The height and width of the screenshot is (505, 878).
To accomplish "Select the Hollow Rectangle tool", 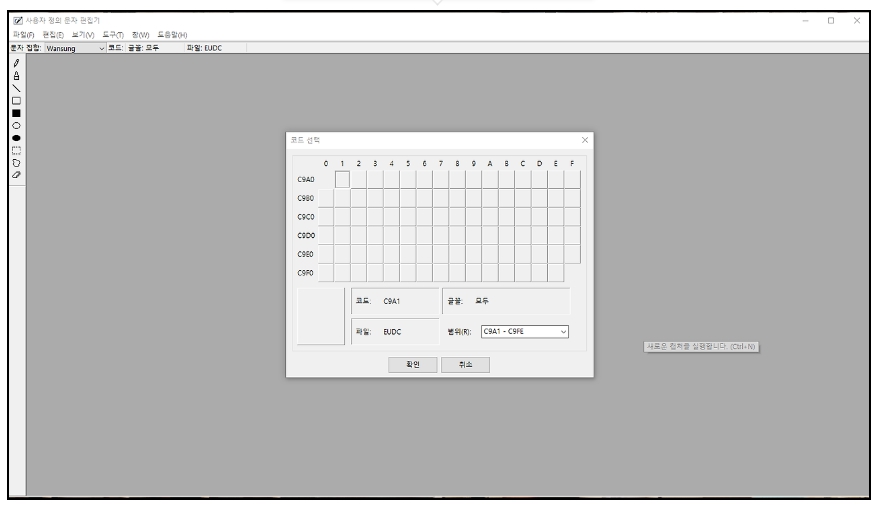I will click(16, 101).
